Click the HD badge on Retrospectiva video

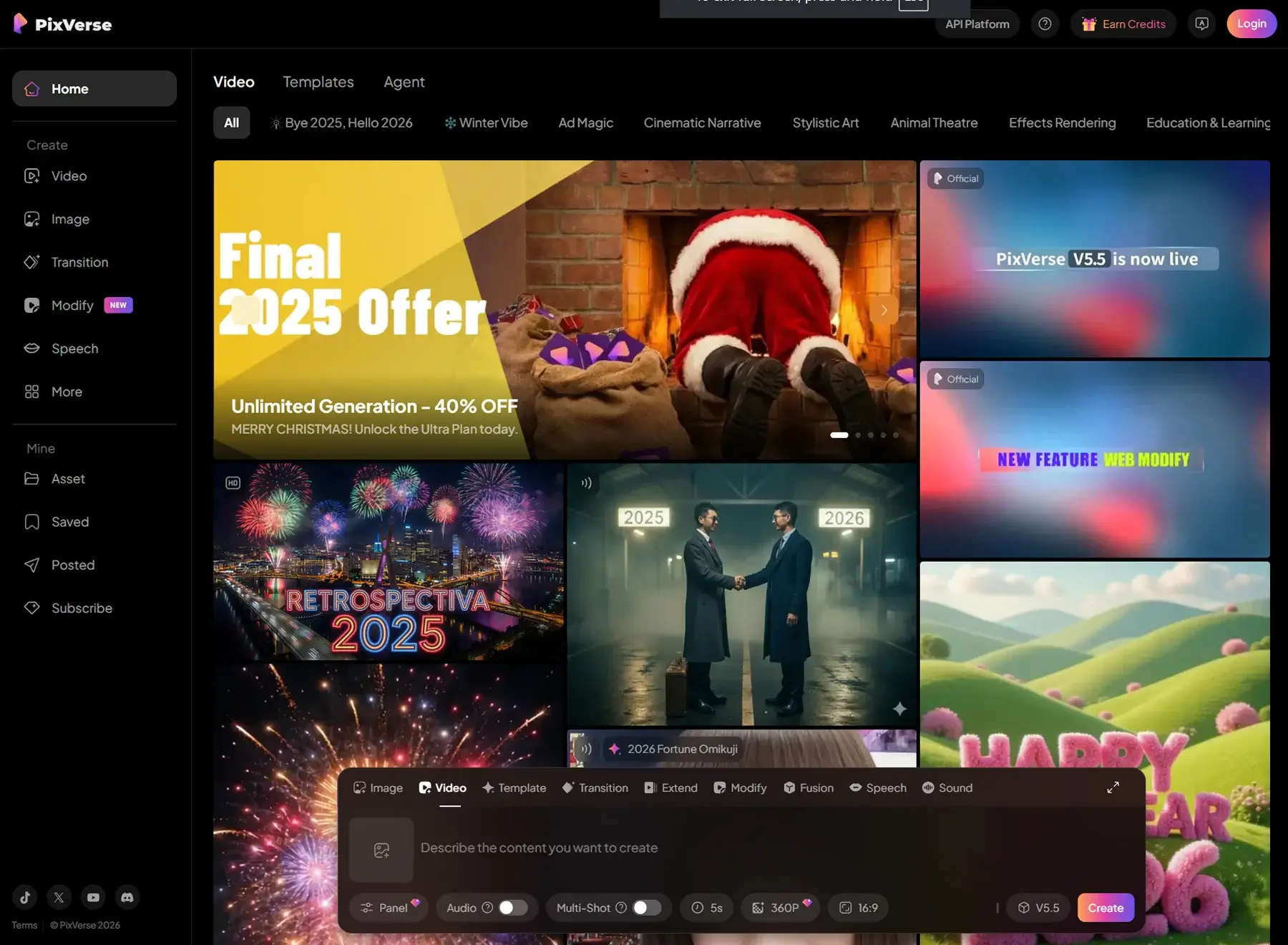tap(233, 483)
